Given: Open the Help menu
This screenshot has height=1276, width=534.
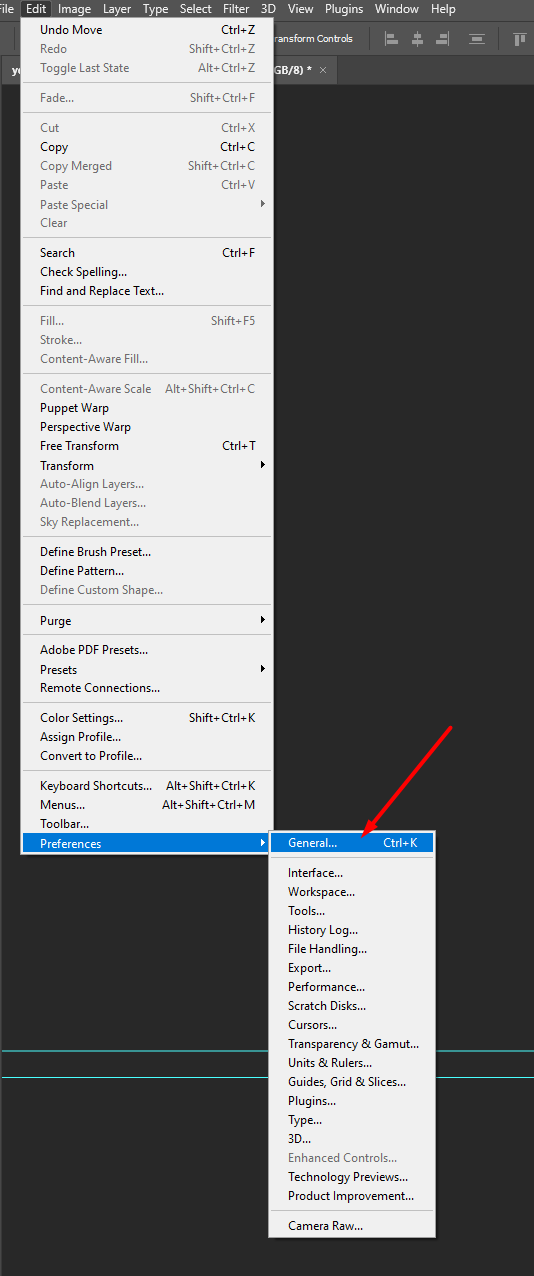Looking at the screenshot, I should [443, 9].
